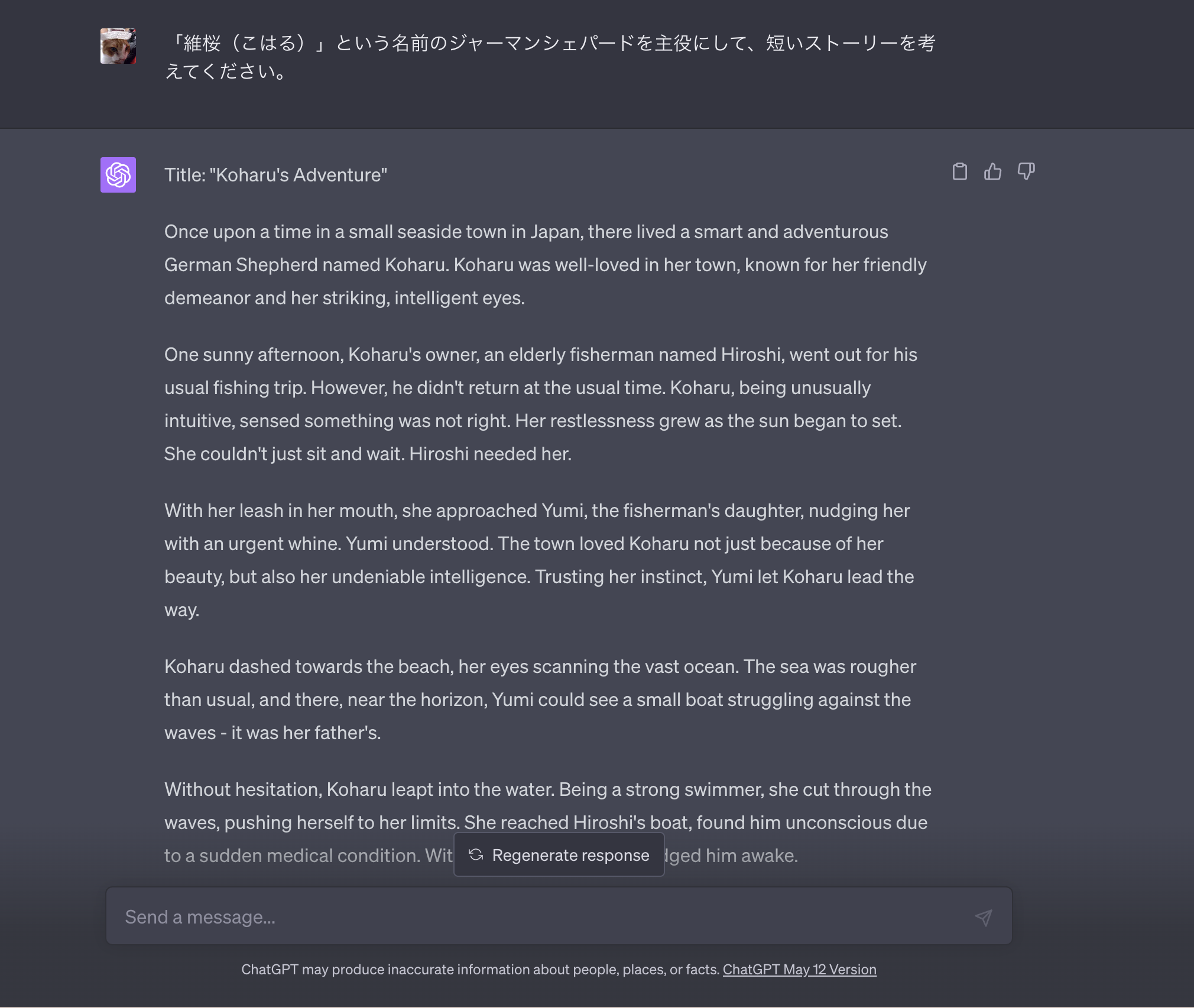
Task: Click the paragraph starting "With her leash"
Action: pyautogui.click(x=539, y=560)
